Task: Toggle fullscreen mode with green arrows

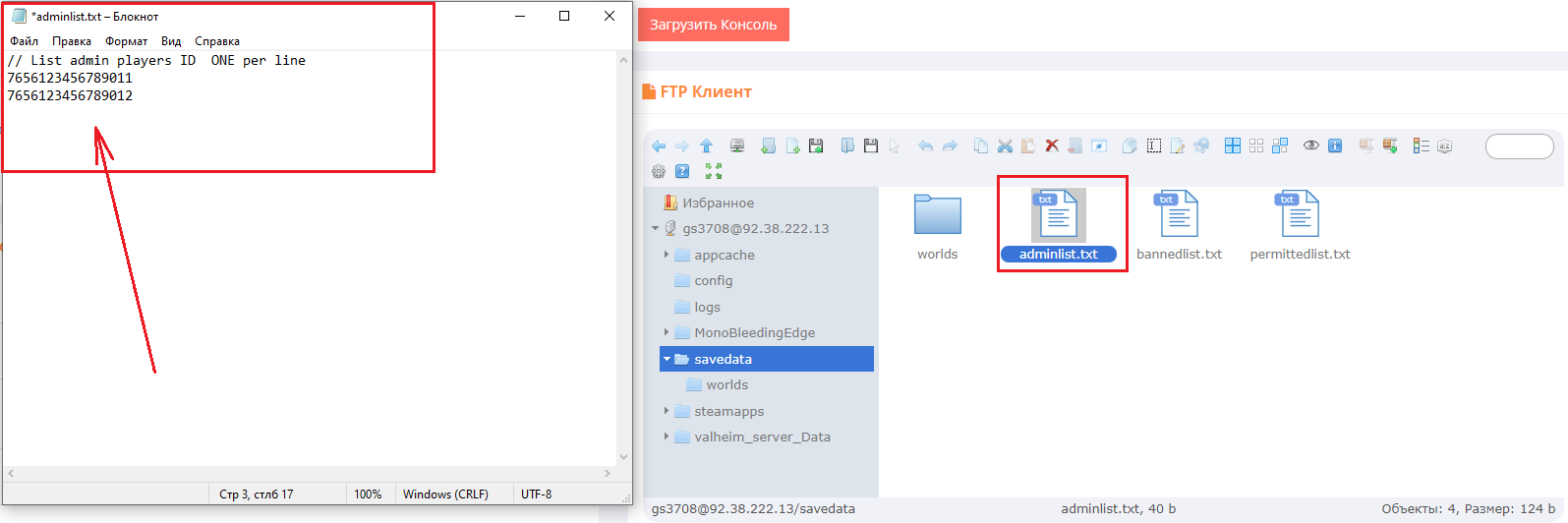Action: click(x=714, y=171)
